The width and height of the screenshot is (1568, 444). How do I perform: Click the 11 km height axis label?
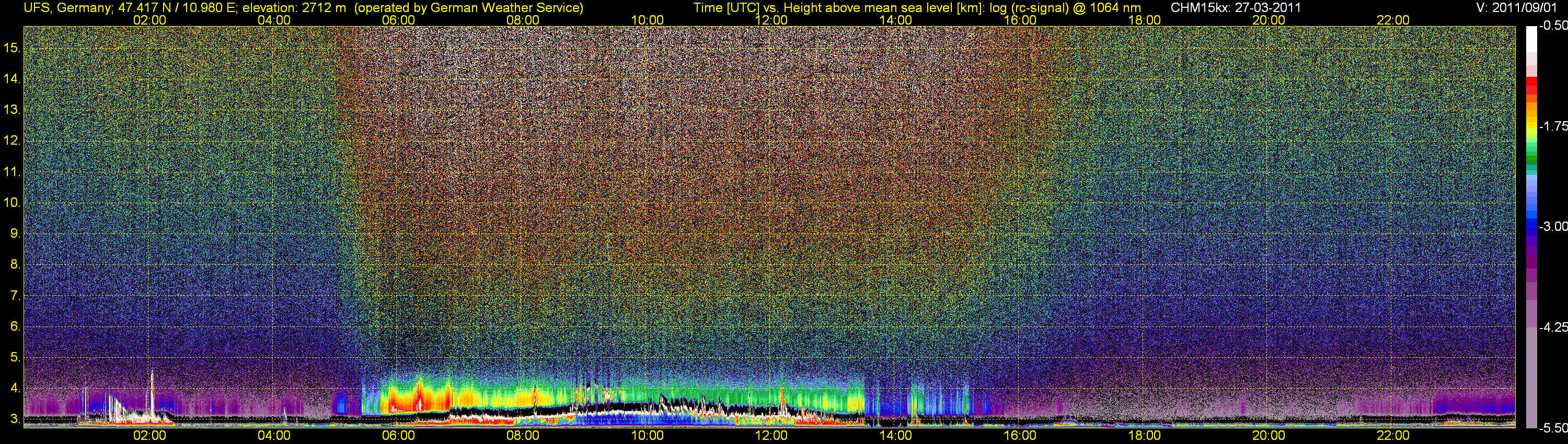[x=11, y=172]
